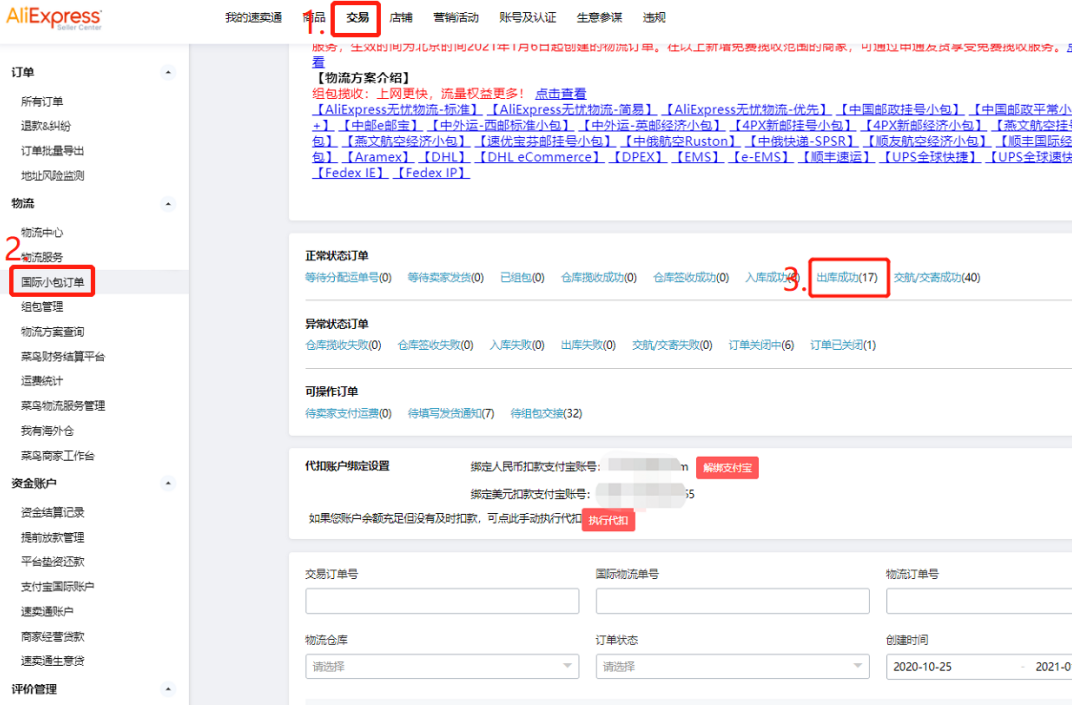
Task: Show 仓库揽收失败(0) orders
Action: [343, 345]
